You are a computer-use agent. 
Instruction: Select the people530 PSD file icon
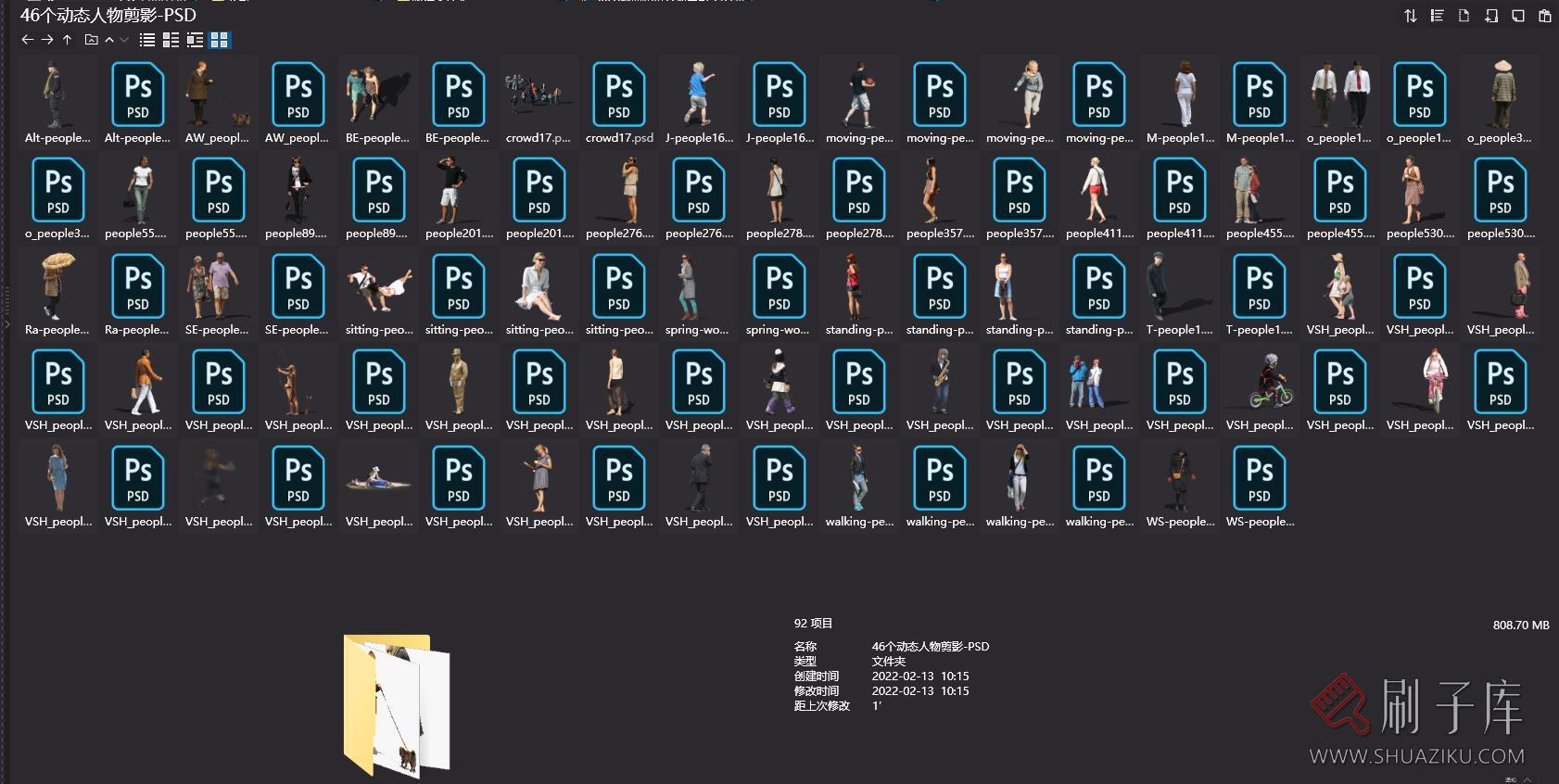click(x=1501, y=190)
